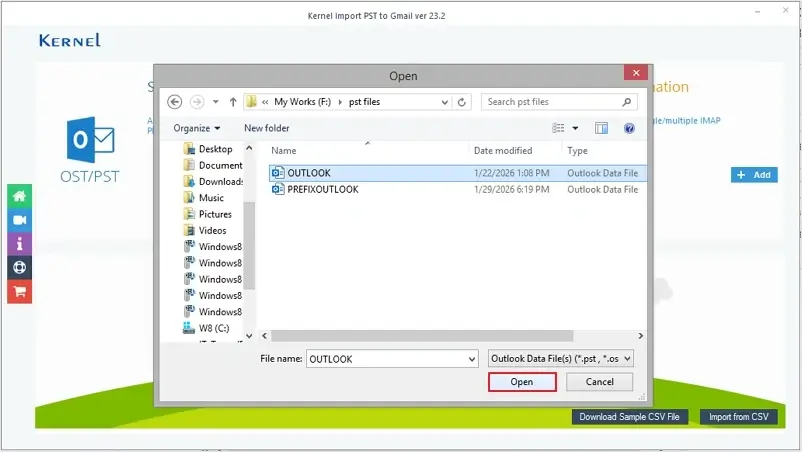Image resolution: width=802 pixels, height=452 pixels.
Task: Open the Organize menu
Action: point(196,128)
